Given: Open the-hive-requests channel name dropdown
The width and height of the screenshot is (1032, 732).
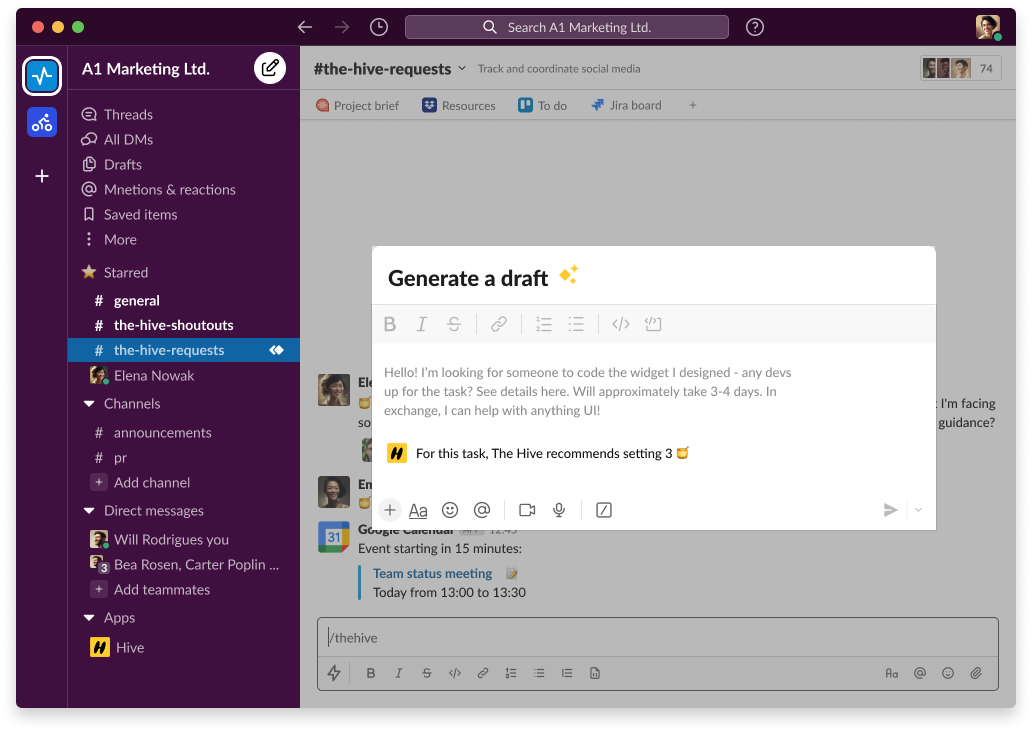Looking at the screenshot, I should (x=461, y=69).
